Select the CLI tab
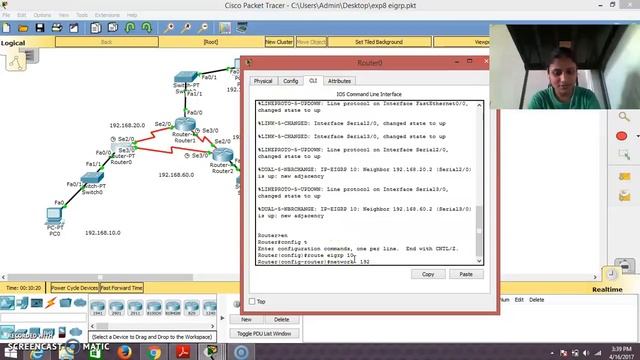 pos(313,81)
